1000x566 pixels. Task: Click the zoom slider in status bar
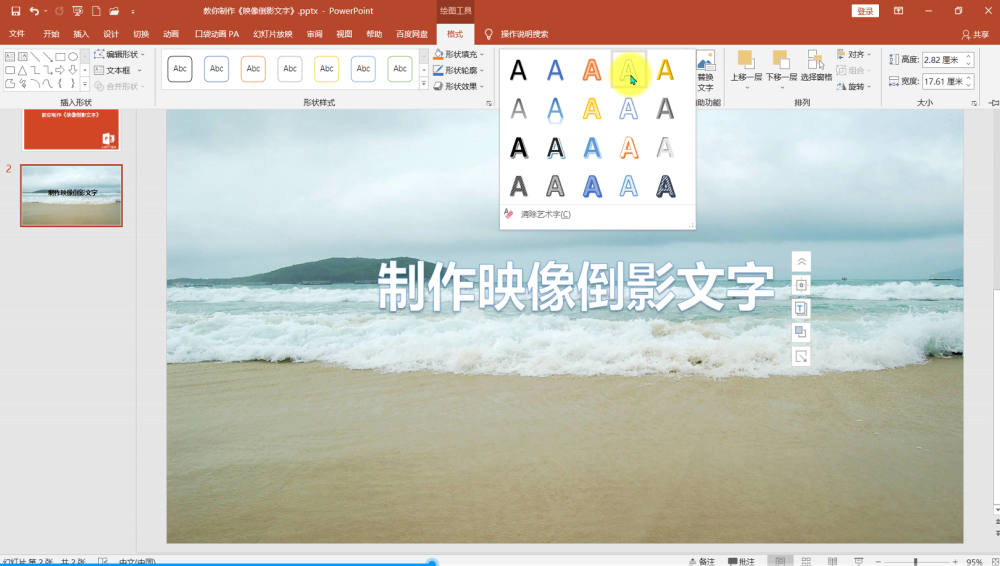click(x=915, y=562)
